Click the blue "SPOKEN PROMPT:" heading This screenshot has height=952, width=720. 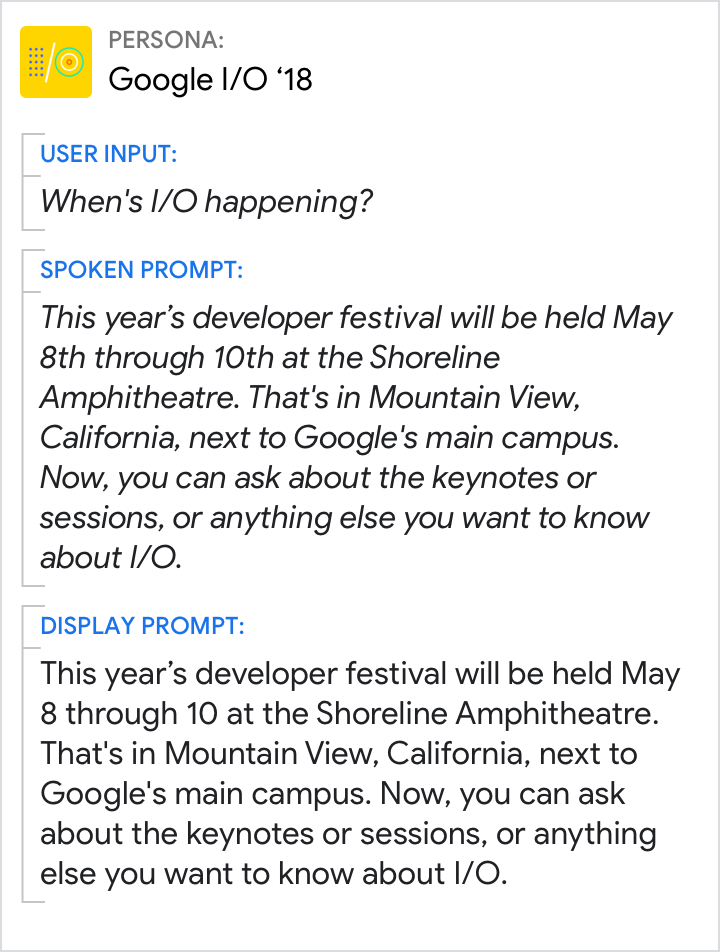142,270
